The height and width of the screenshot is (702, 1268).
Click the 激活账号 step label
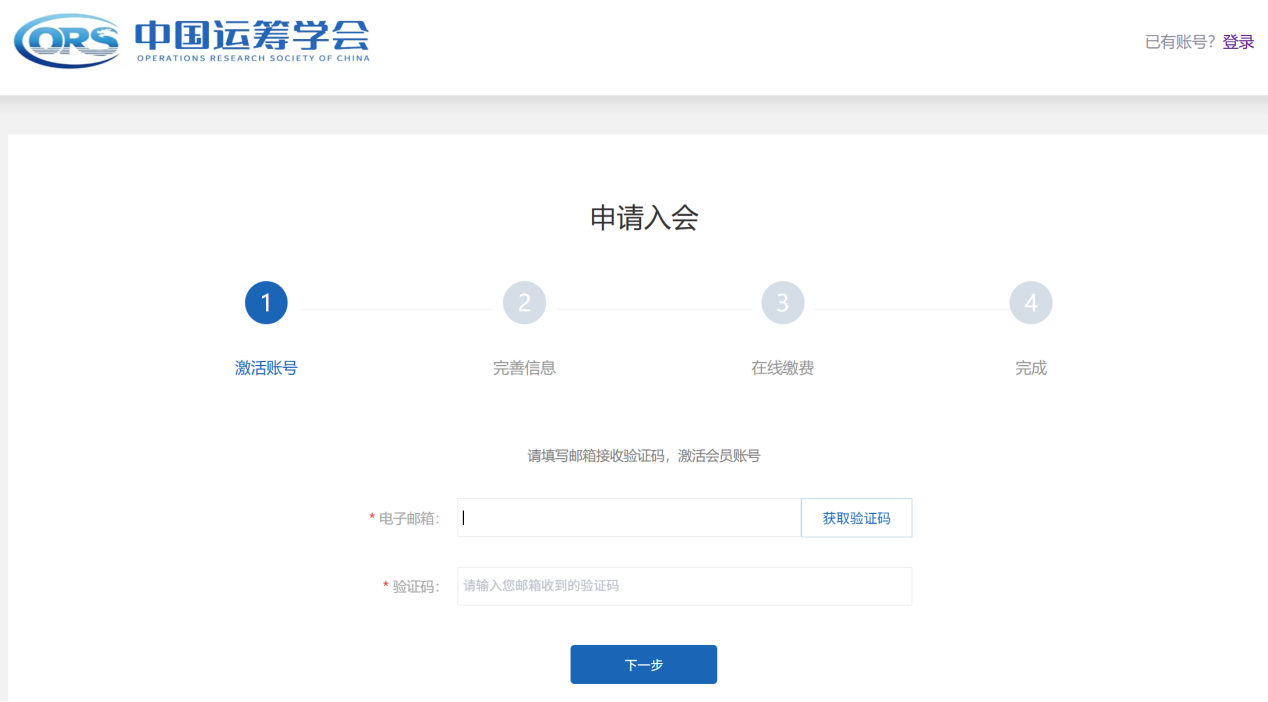[266, 367]
